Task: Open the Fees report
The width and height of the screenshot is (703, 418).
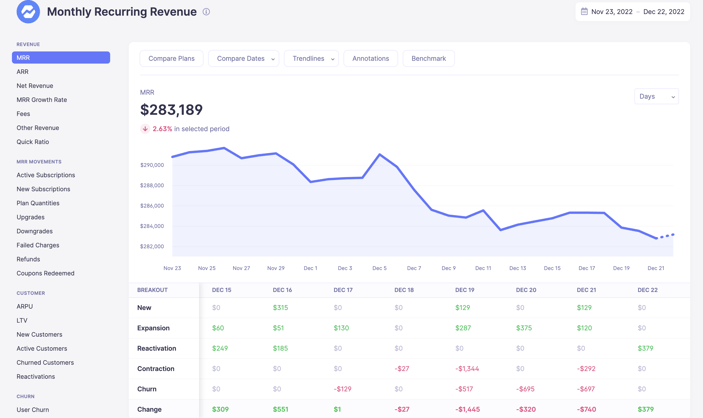Action: coord(23,113)
